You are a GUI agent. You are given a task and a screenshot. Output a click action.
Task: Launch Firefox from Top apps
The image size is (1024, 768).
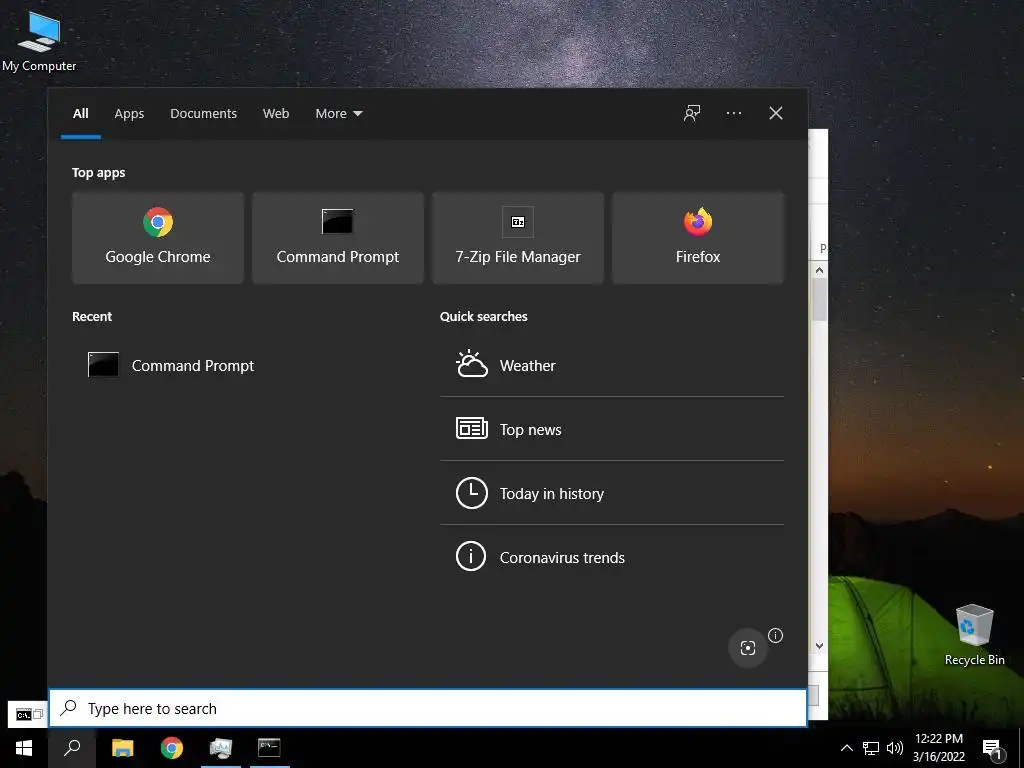tap(698, 238)
